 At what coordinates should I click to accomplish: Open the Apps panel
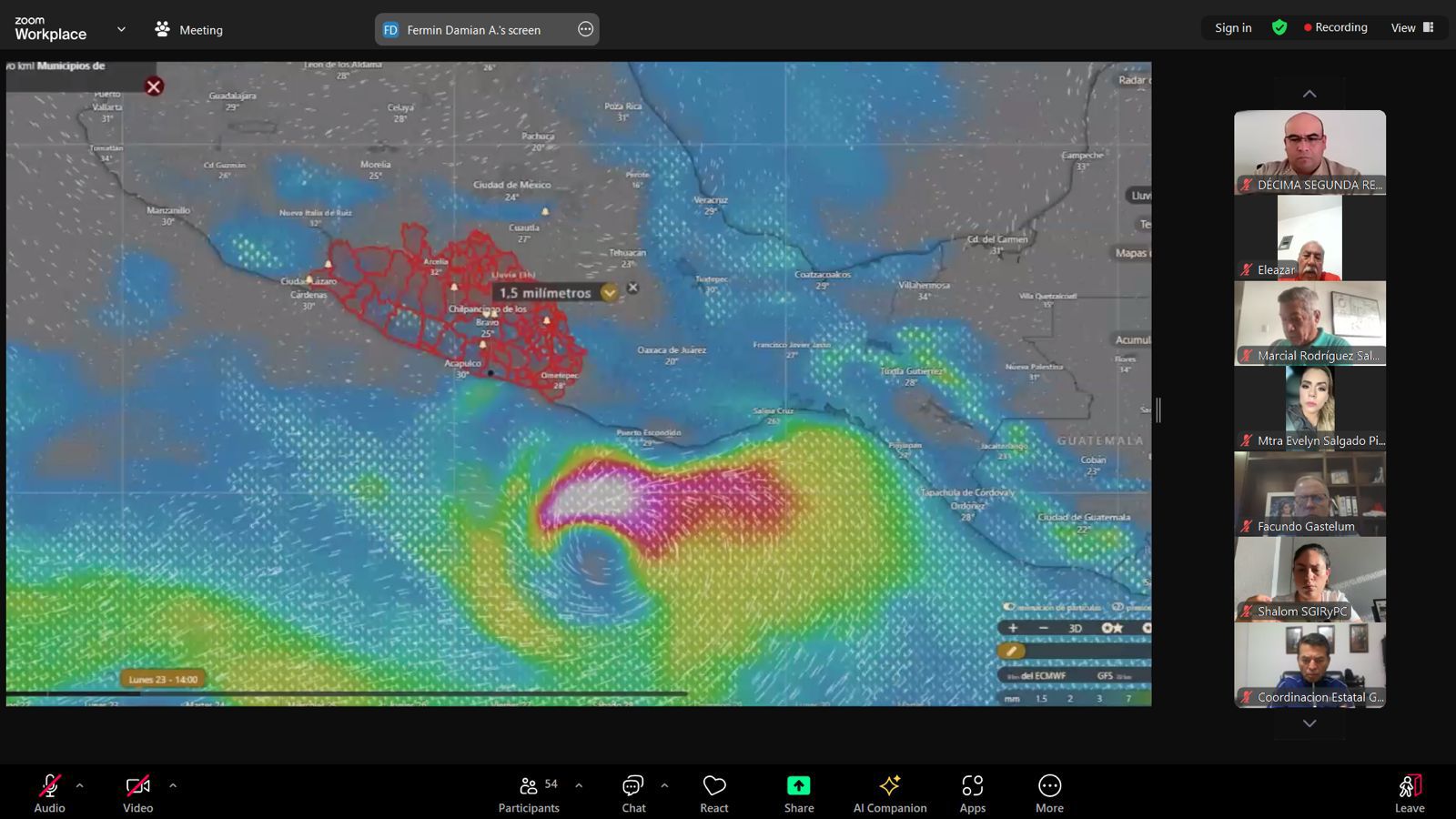pyautogui.click(x=972, y=794)
